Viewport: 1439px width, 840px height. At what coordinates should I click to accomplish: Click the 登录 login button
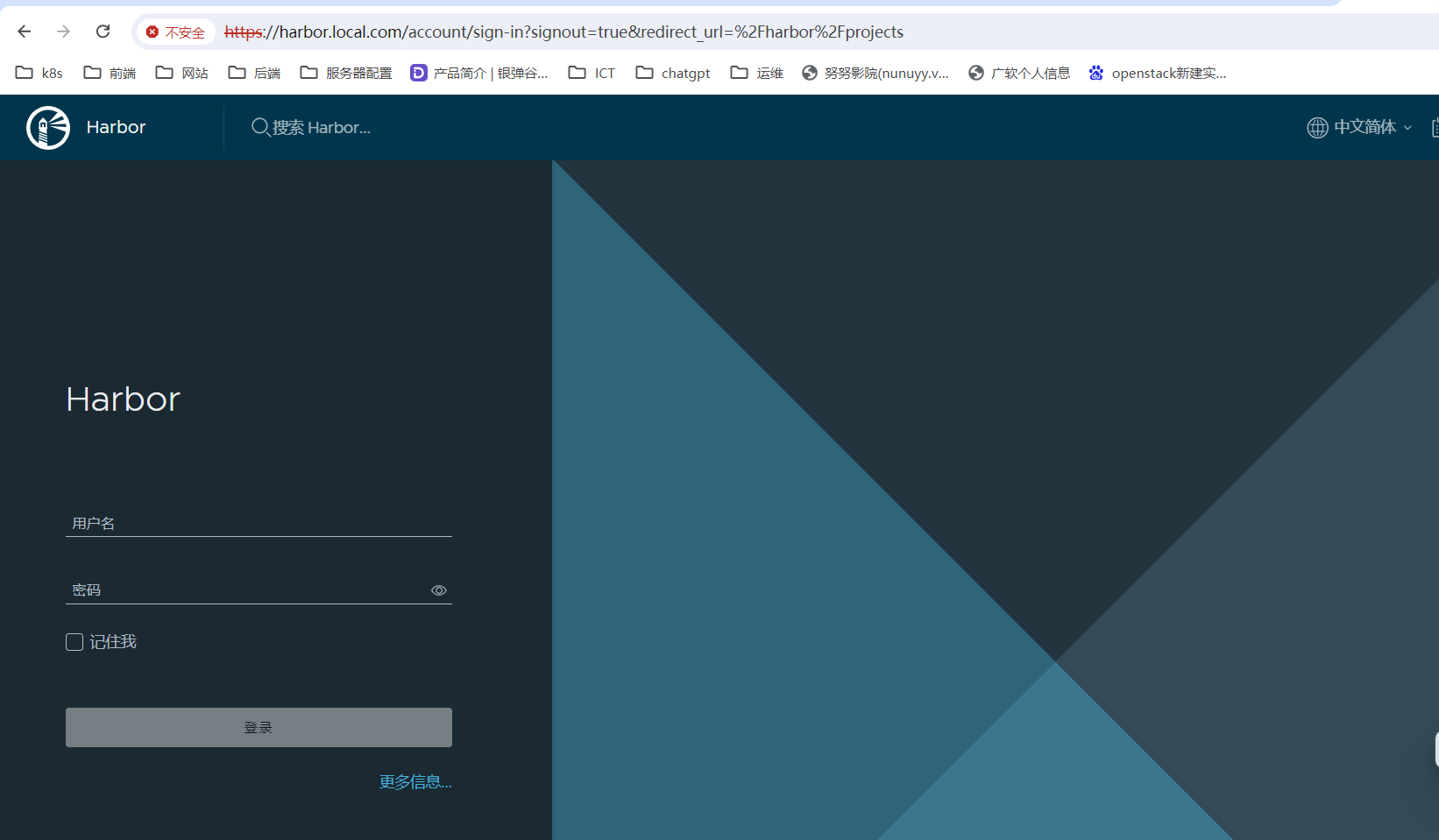[259, 727]
